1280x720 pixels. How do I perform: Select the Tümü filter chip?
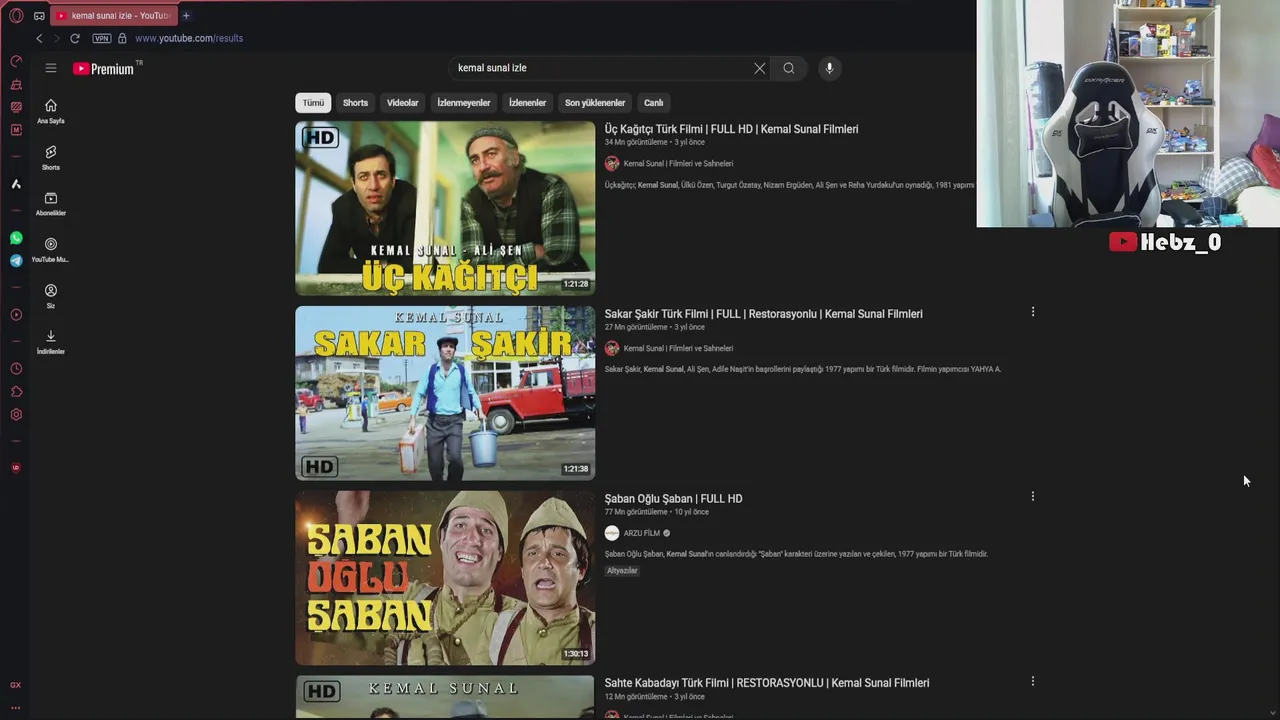(x=314, y=103)
